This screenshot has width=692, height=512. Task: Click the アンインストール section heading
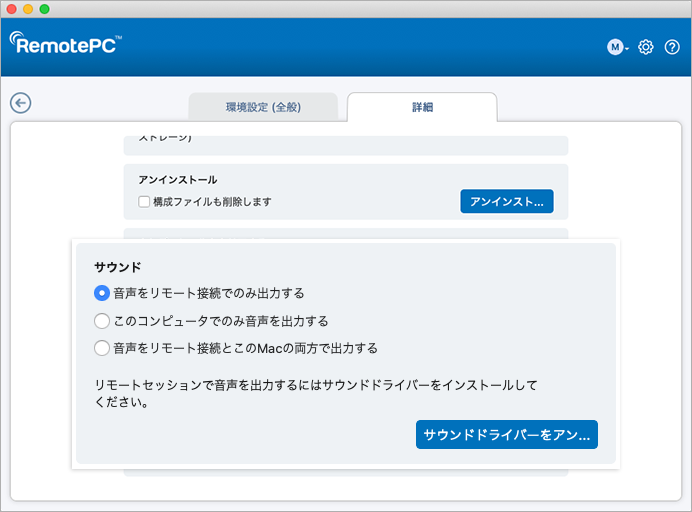pyautogui.click(x=177, y=180)
